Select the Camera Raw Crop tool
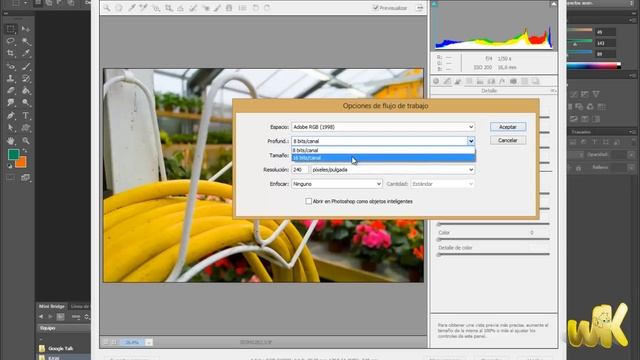 tap(169, 8)
